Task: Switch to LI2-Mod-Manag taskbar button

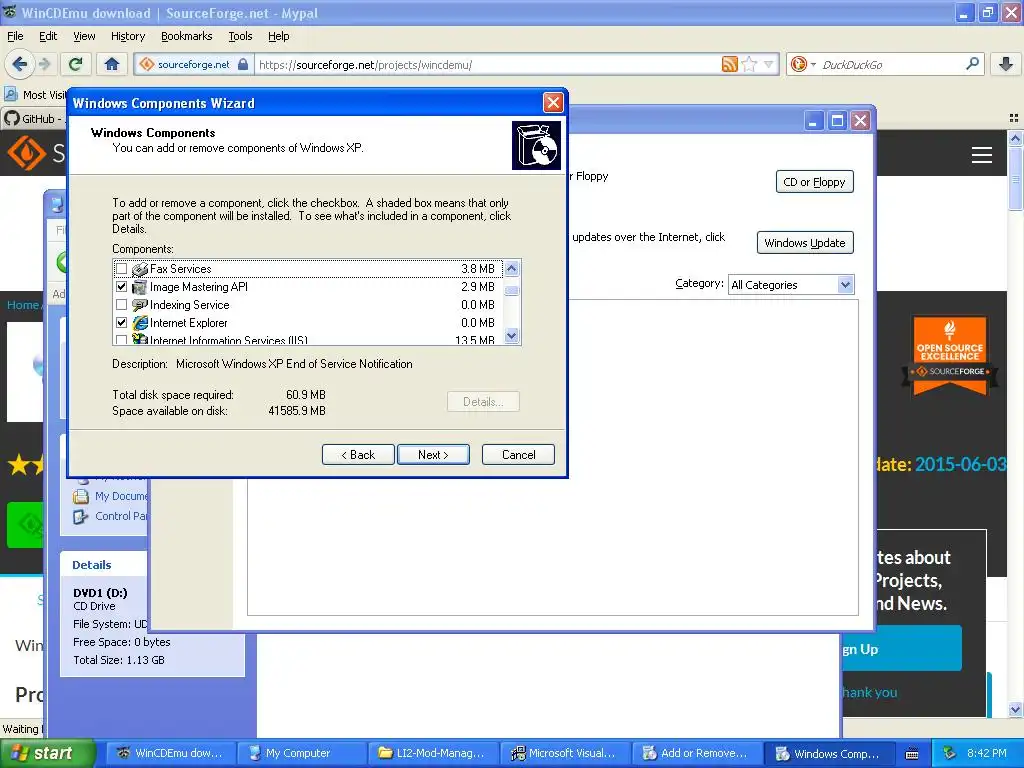Action: pyautogui.click(x=432, y=754)
